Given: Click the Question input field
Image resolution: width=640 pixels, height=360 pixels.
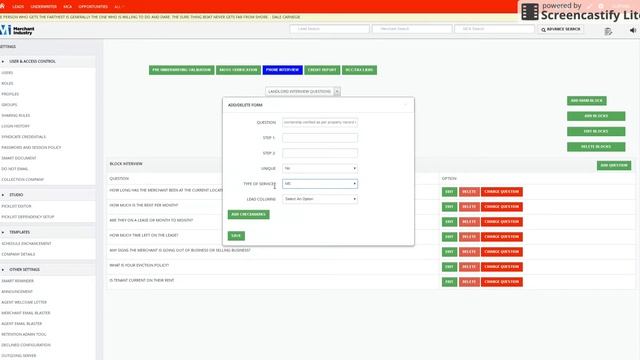Looking at the screenshot, I should 320,122.
